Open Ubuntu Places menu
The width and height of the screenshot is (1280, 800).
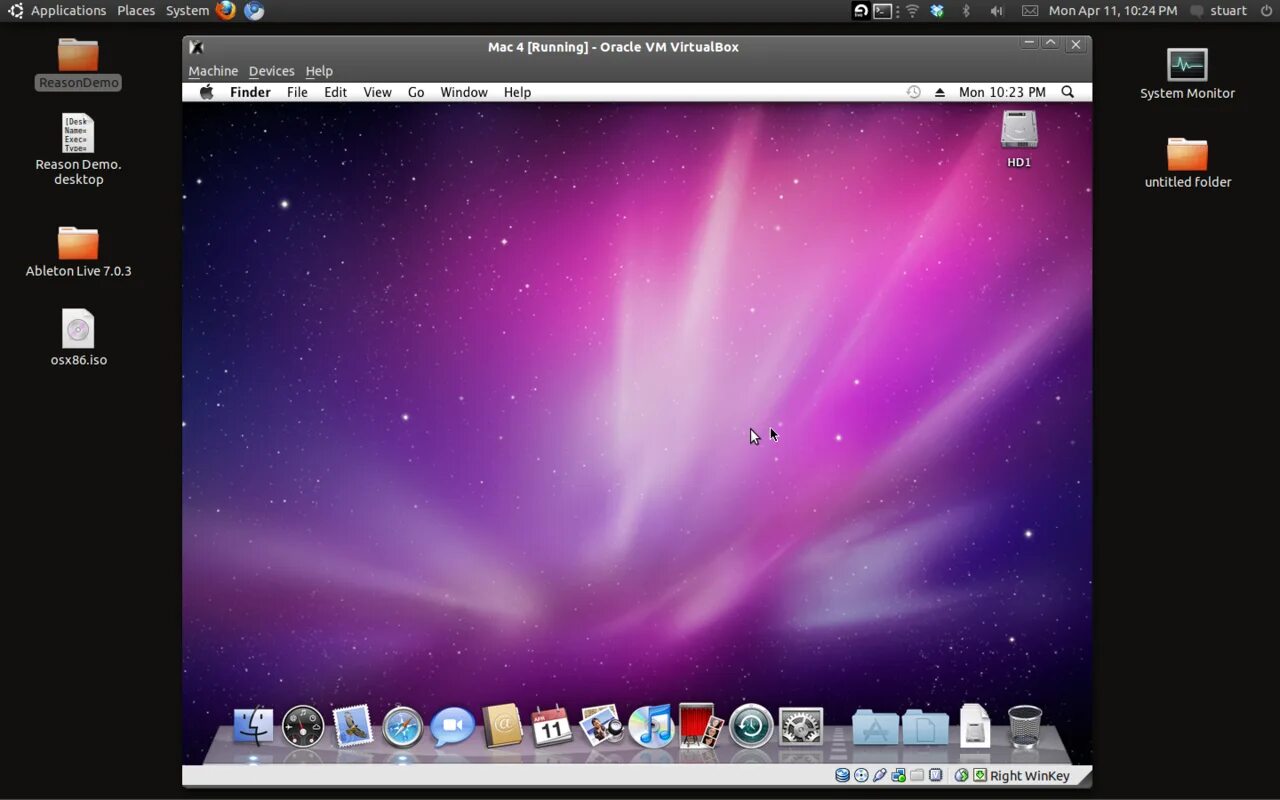136,10
